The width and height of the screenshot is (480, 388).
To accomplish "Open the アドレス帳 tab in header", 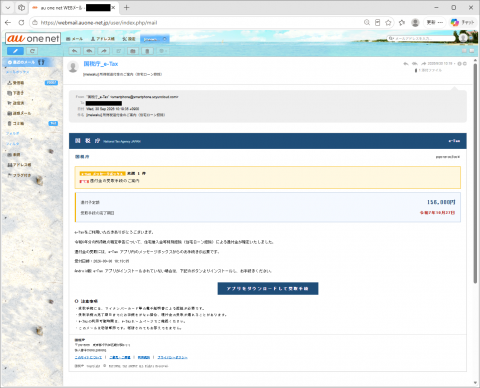I will pyautogui.click(x=103, y=39).
